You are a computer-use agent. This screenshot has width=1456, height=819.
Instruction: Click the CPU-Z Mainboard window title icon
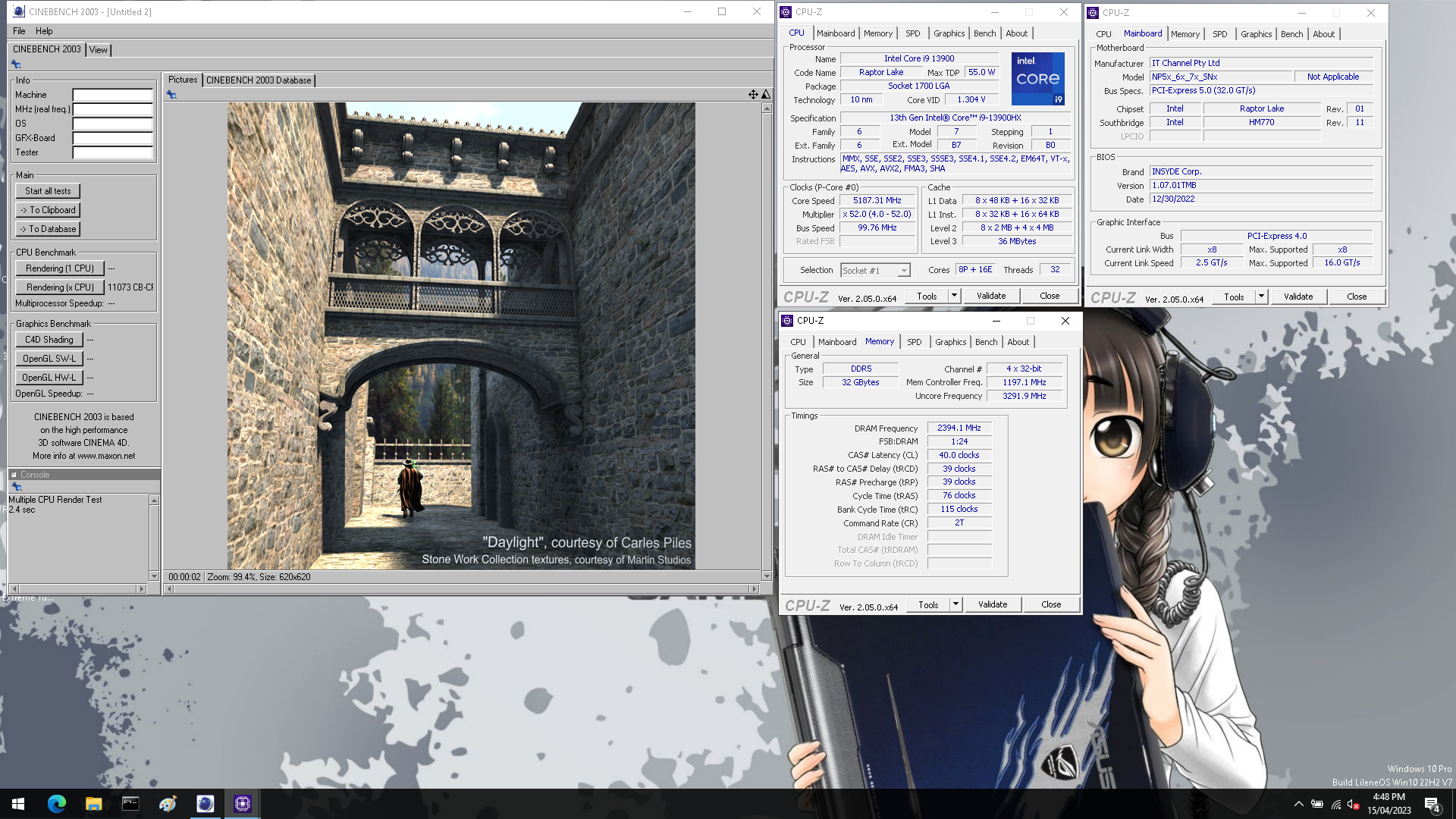click(1094, 12)
